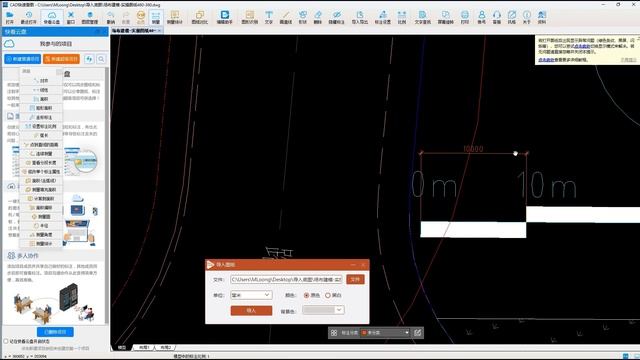
Task: Close the open drawing document tab
Action: point(159,31)
